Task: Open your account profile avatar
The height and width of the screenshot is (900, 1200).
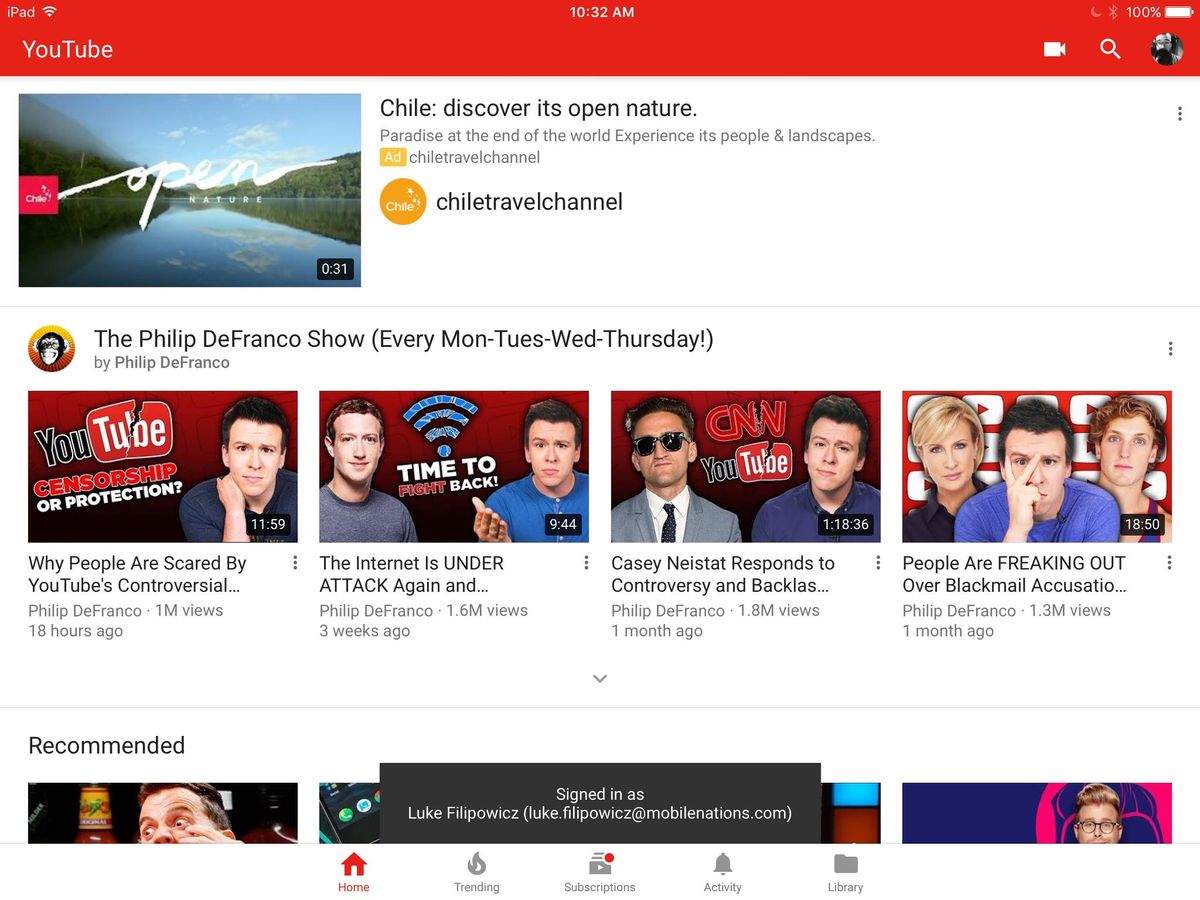Action: tap(1166, 48)
